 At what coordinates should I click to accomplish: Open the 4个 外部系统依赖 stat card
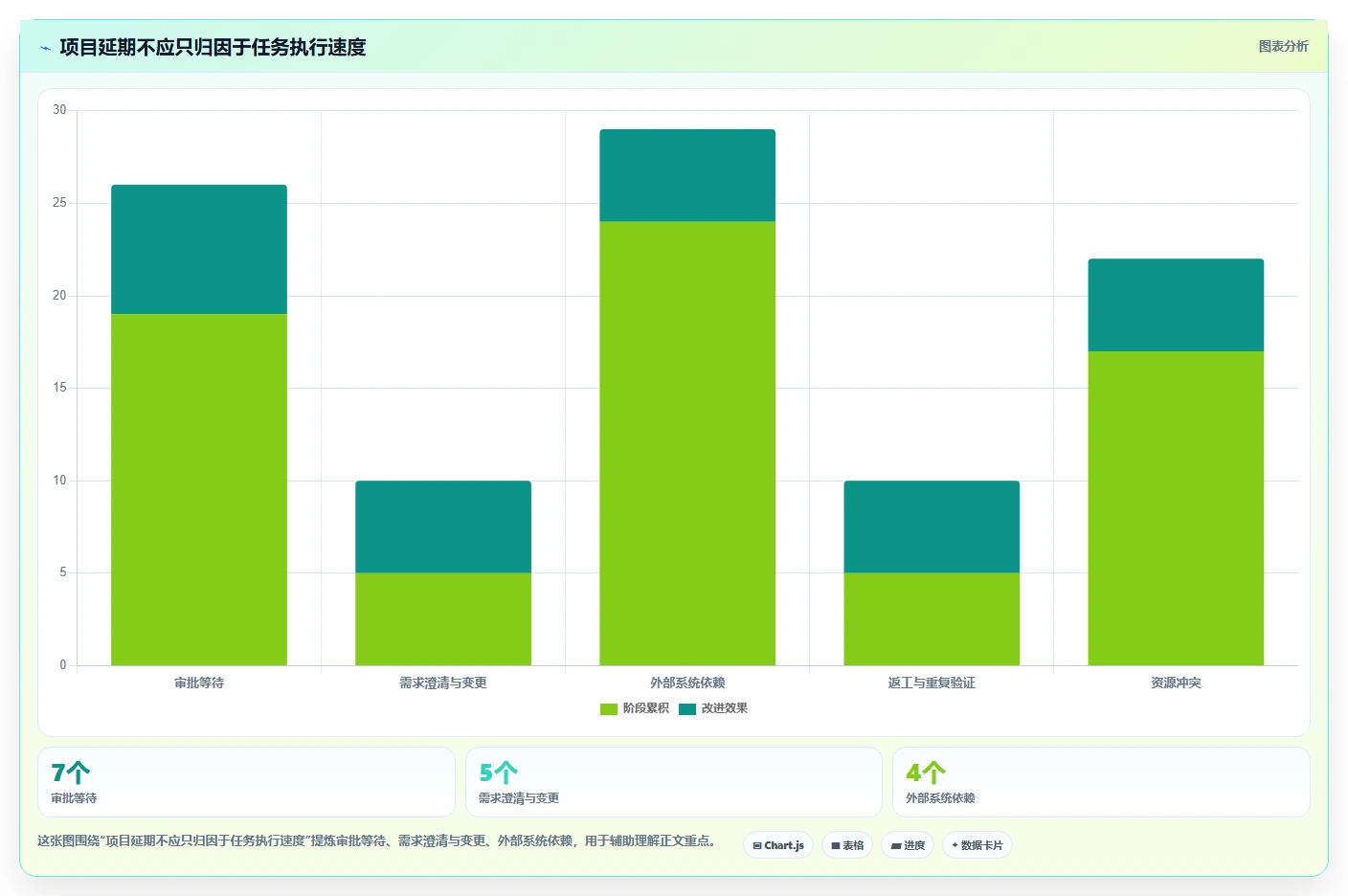click(1101, 782)
